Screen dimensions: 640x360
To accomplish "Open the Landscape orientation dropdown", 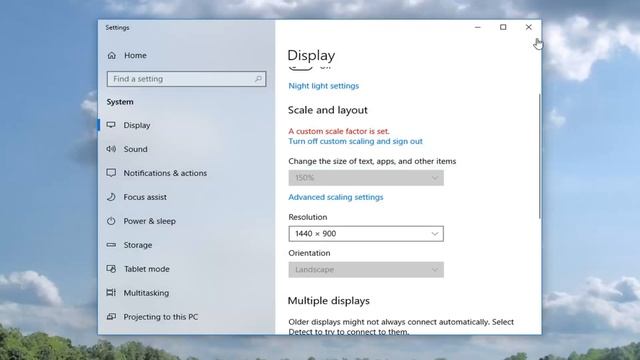I will pyautogui.click(x=366, y=270).
